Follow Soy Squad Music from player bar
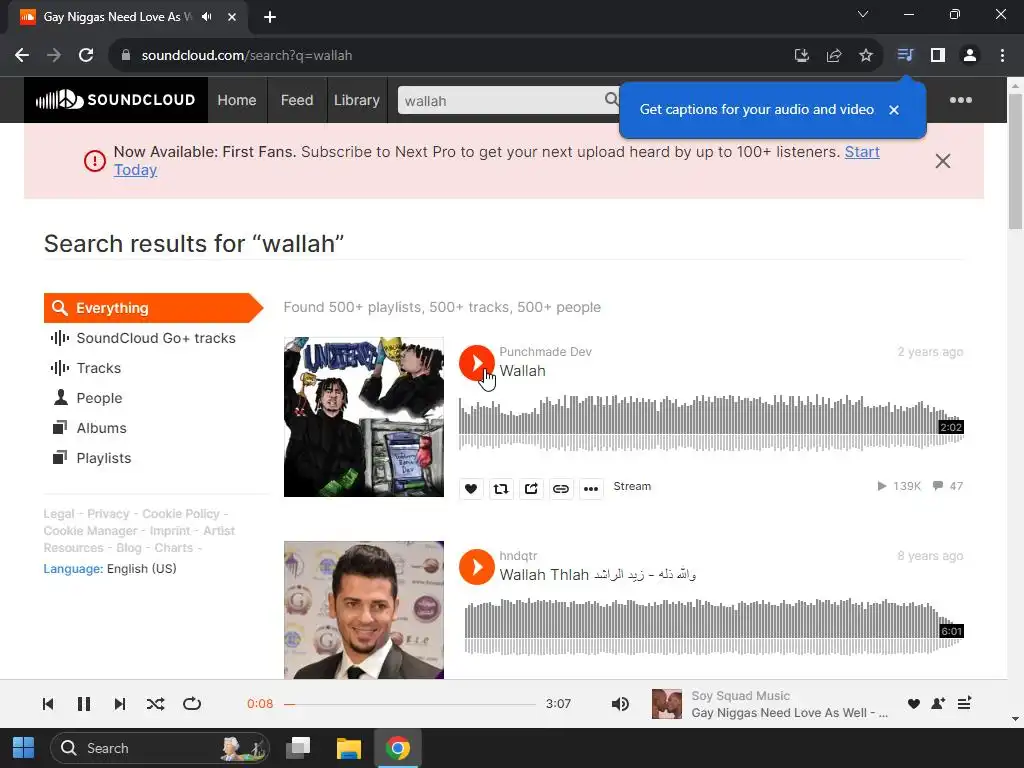Viewport: 1024px width, 768px height. point(938,703)
